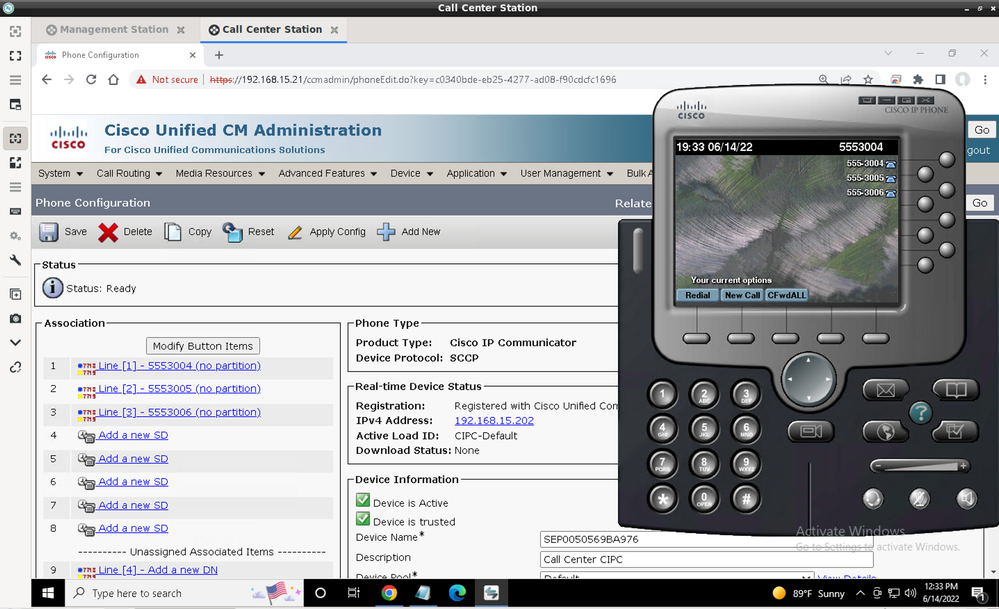Open a new browser tab
The height and width of the screenshot is (609, 999).
click(x=219, y=55)
